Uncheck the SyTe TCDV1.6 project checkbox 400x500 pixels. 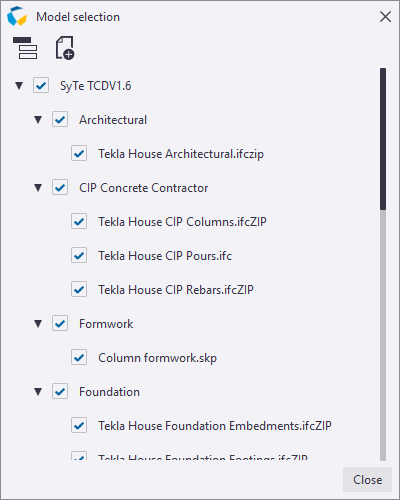41,86
